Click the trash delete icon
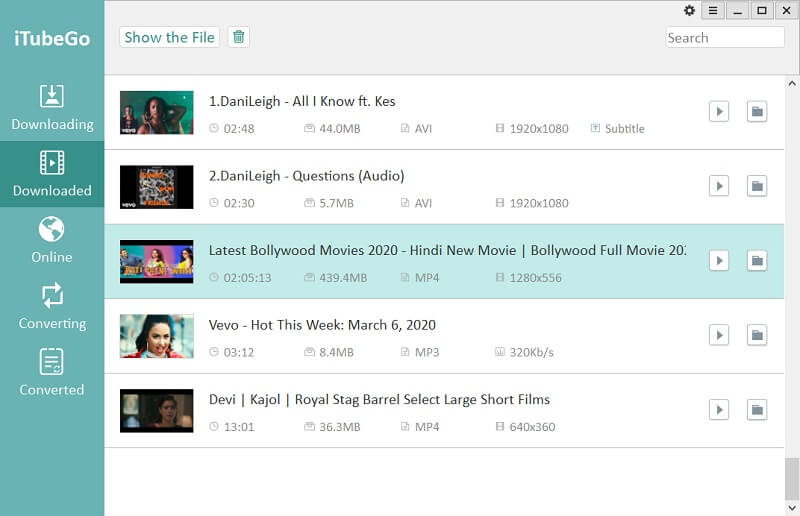 pyautogui.click(x=238, y=37)
